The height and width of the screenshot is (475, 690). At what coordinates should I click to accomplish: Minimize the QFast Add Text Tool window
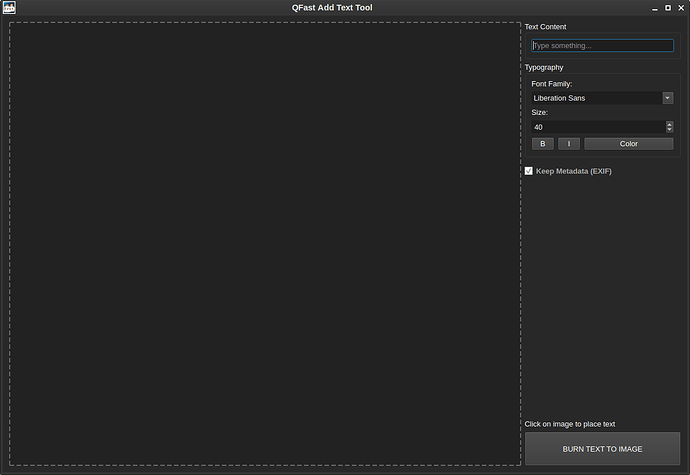pyautogui.click(x=655, y=8)
